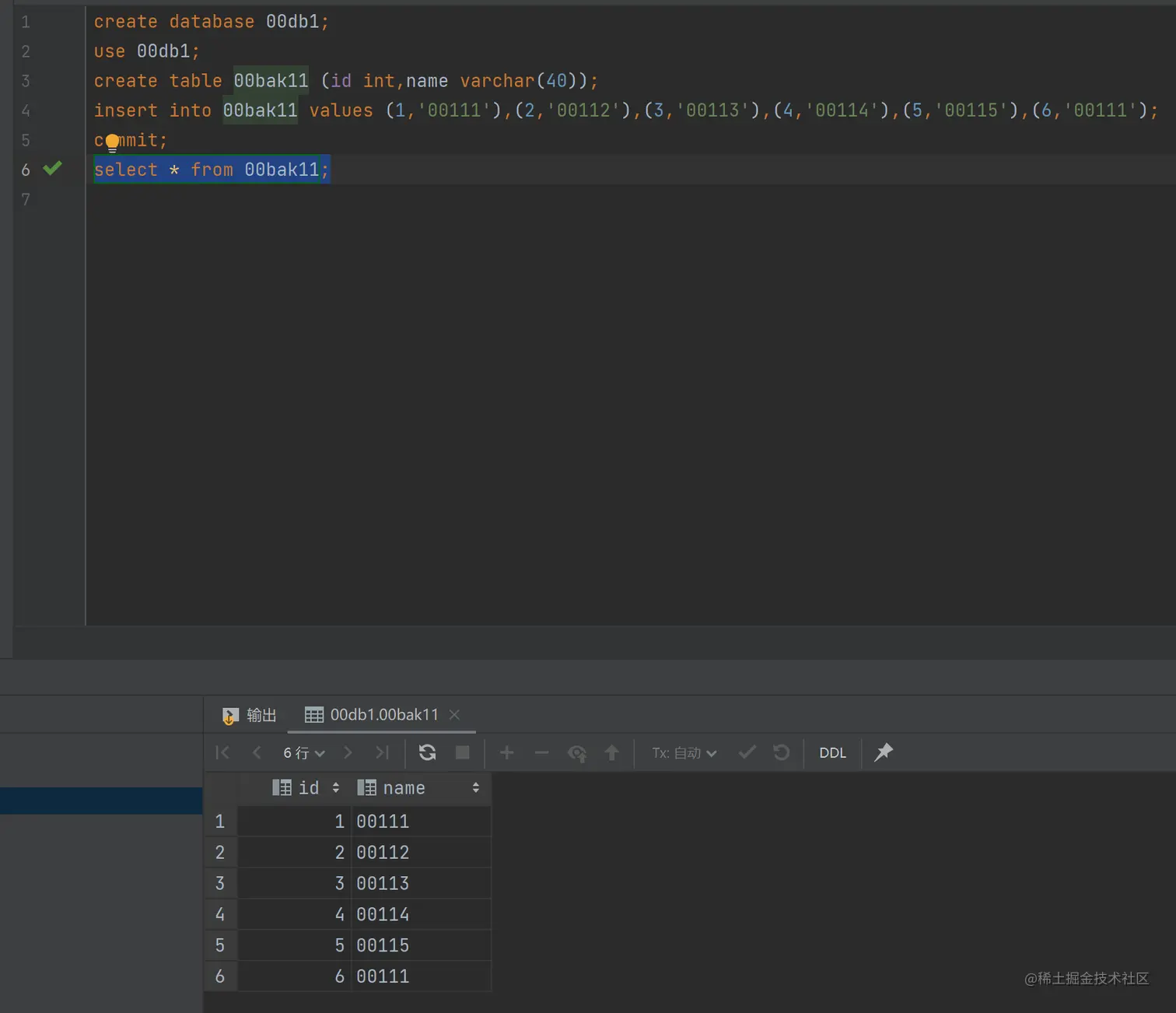The image size is (1176, 1013).
Task: Submit changes with the up arrow icon
Action: coord(611,752)
